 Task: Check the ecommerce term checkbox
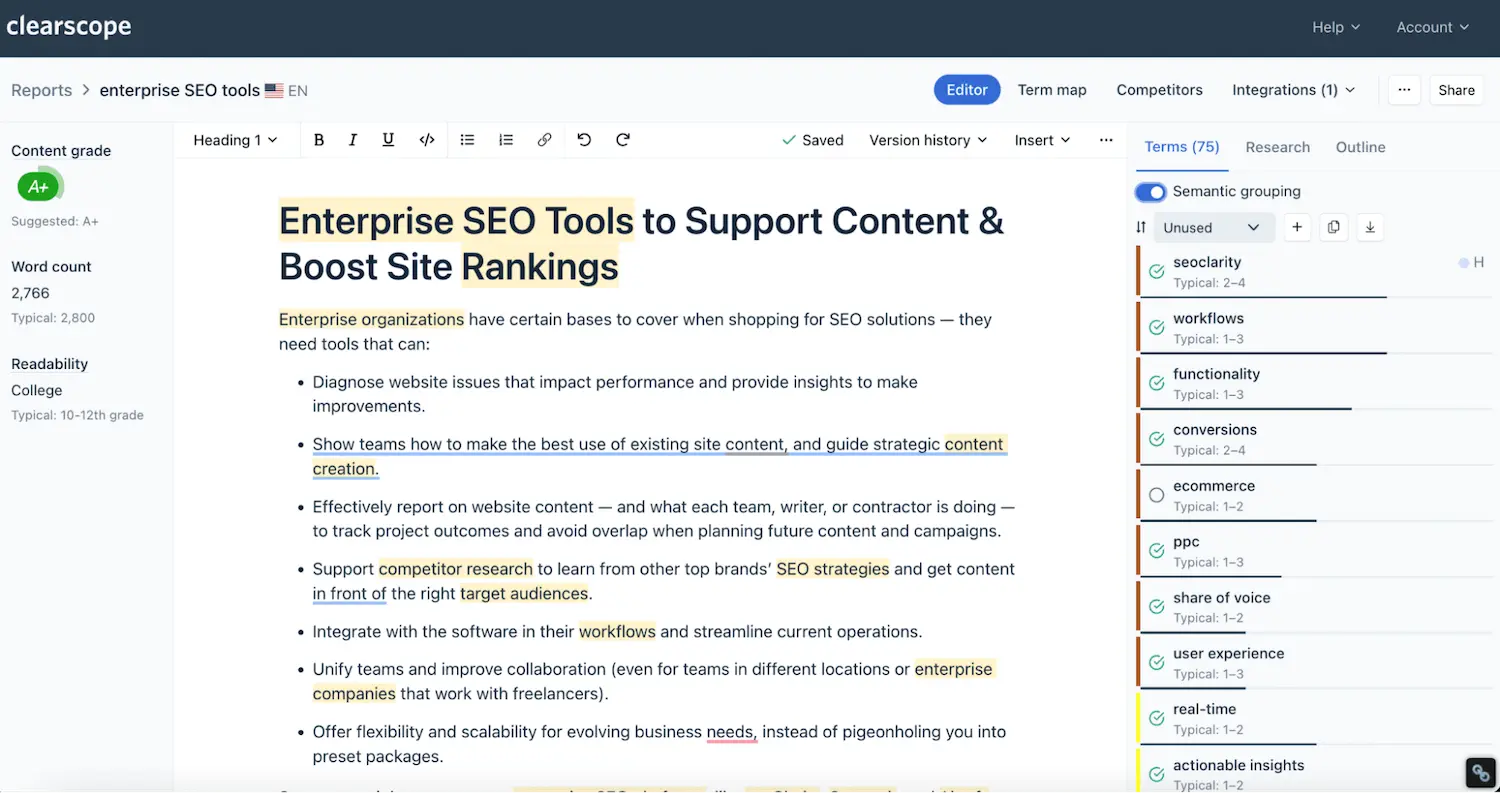(1157, 493)
